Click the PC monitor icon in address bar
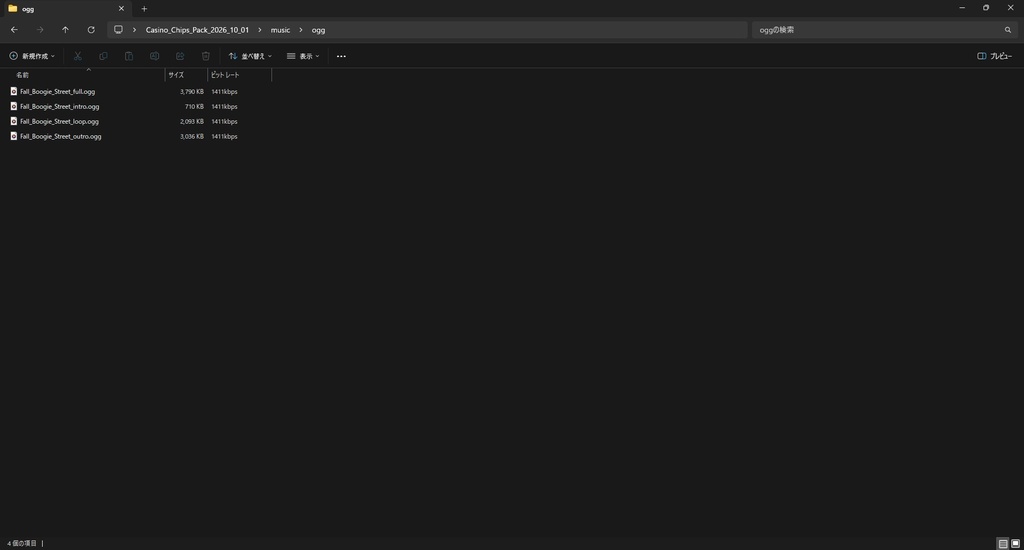Viewport: 1024px width, 550px height. point(118,29)
